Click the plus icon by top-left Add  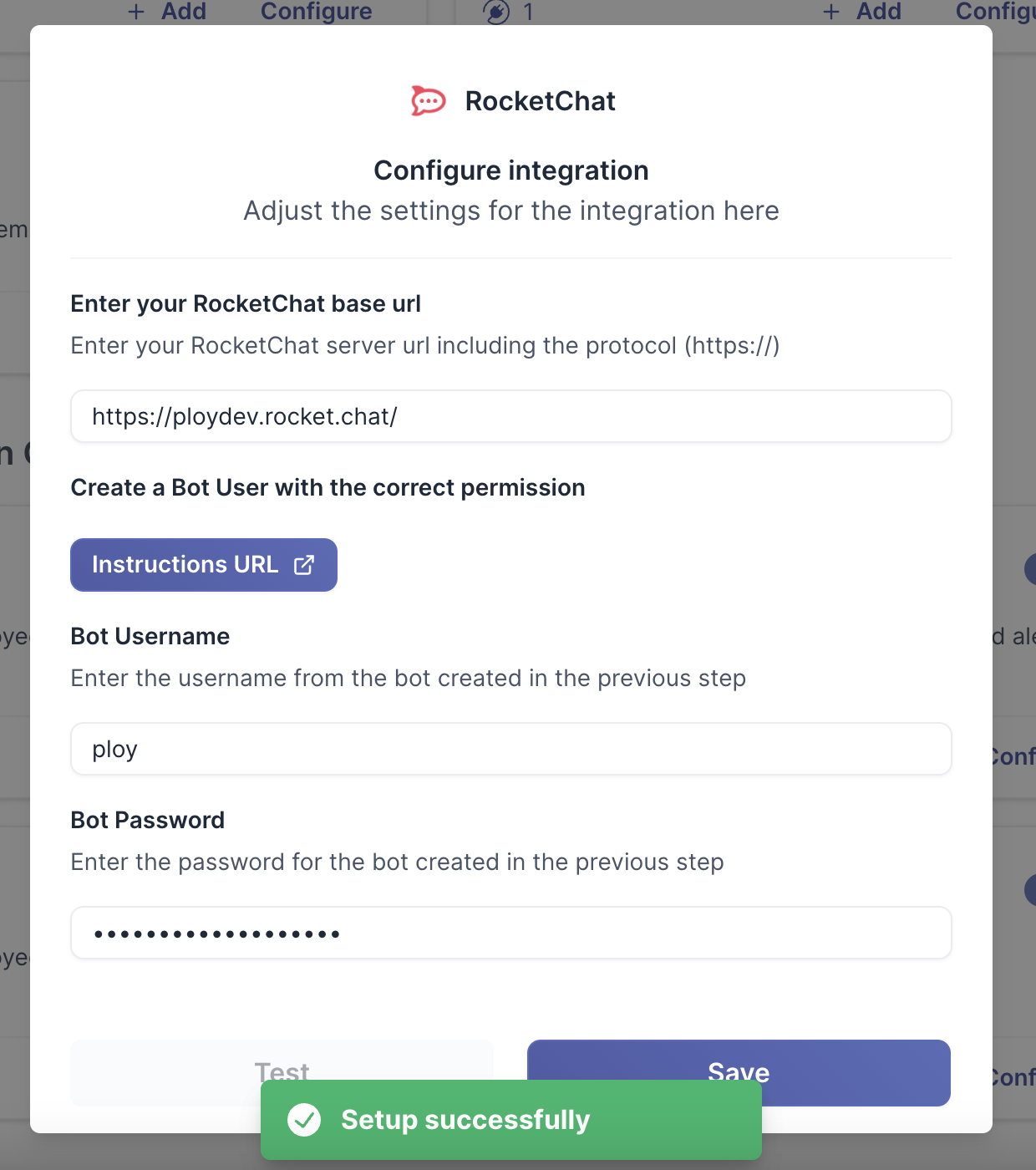point(136,12)
